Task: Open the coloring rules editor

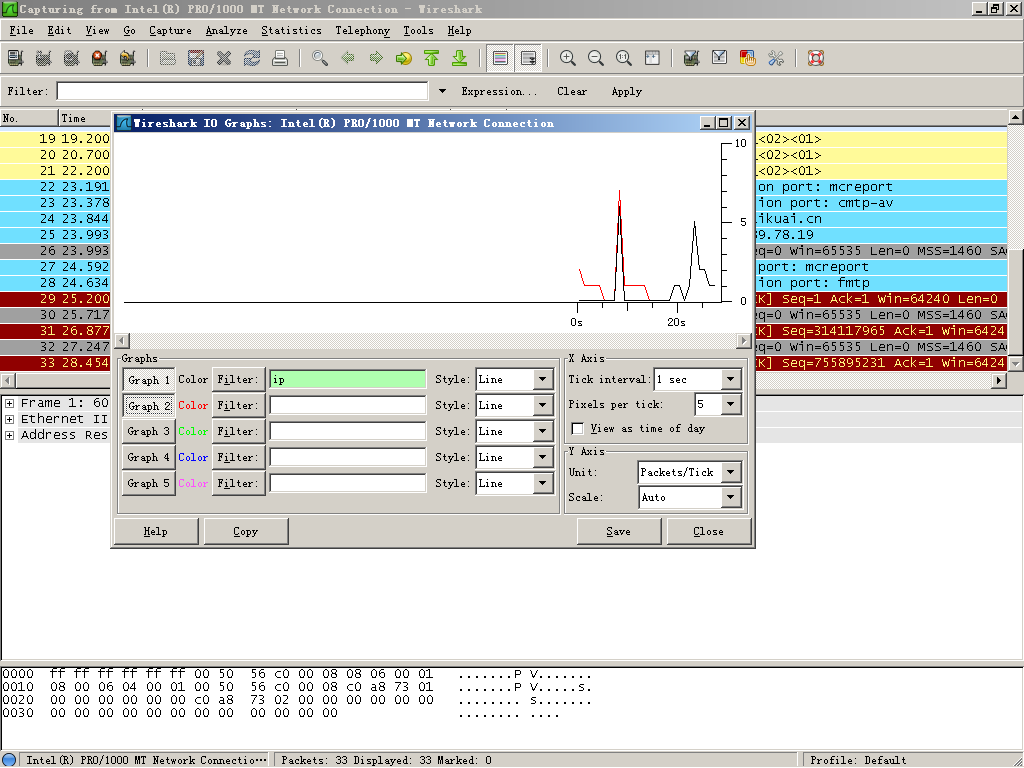Action: pyautogui.click(x=748, y=58)
